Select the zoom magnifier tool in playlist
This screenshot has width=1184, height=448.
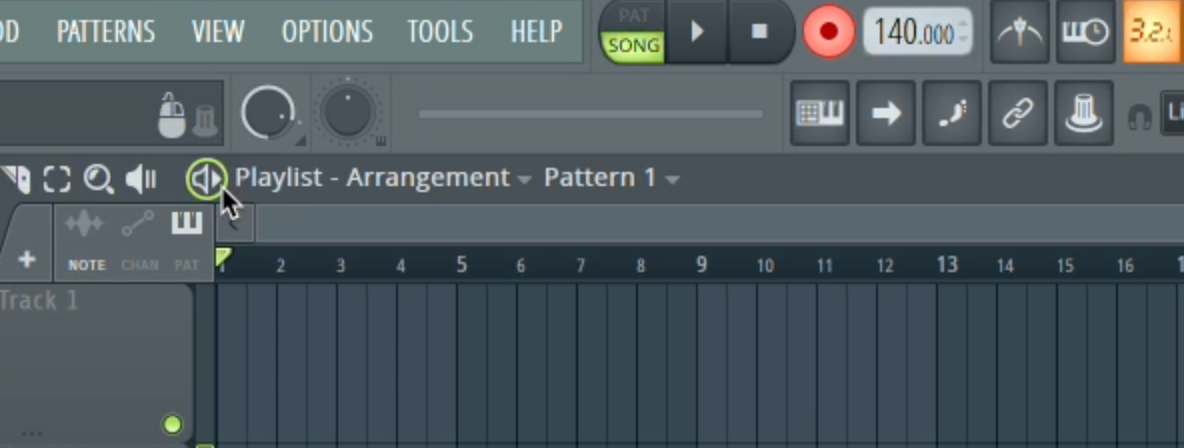click(98, 179)
